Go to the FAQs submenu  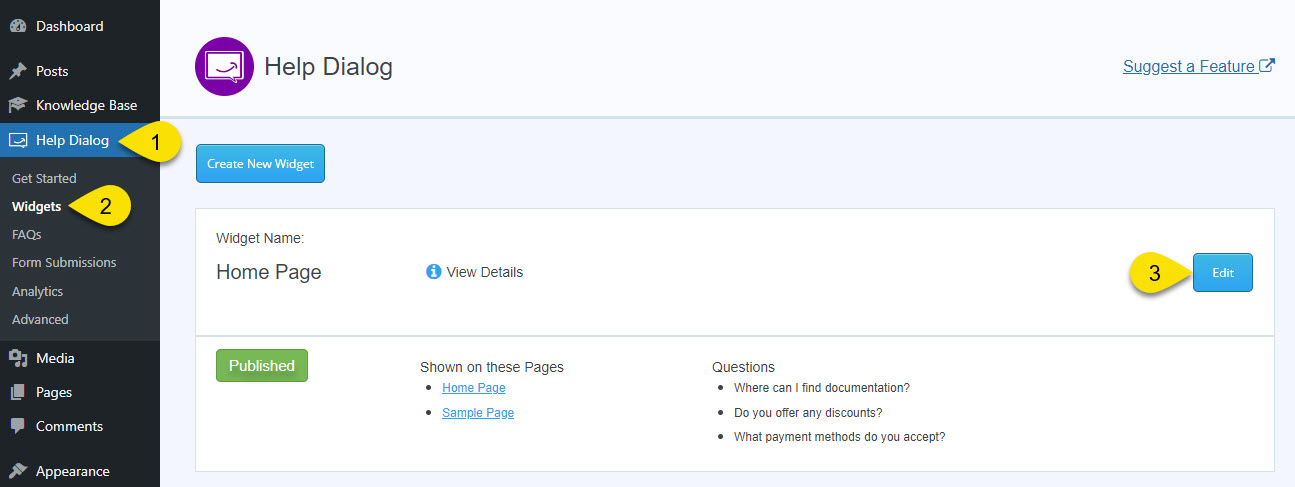(x=26, y=234)
